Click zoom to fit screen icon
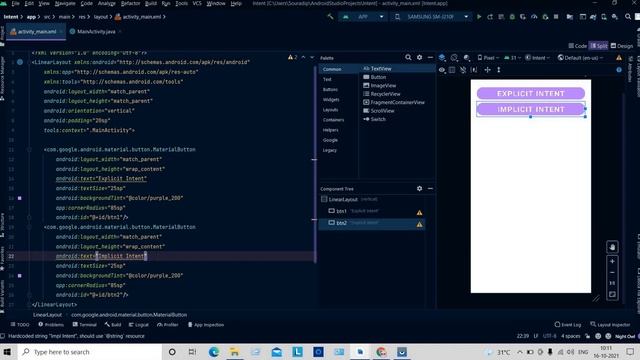Viewport: 640px width, 360px height. tap(612, 294)
